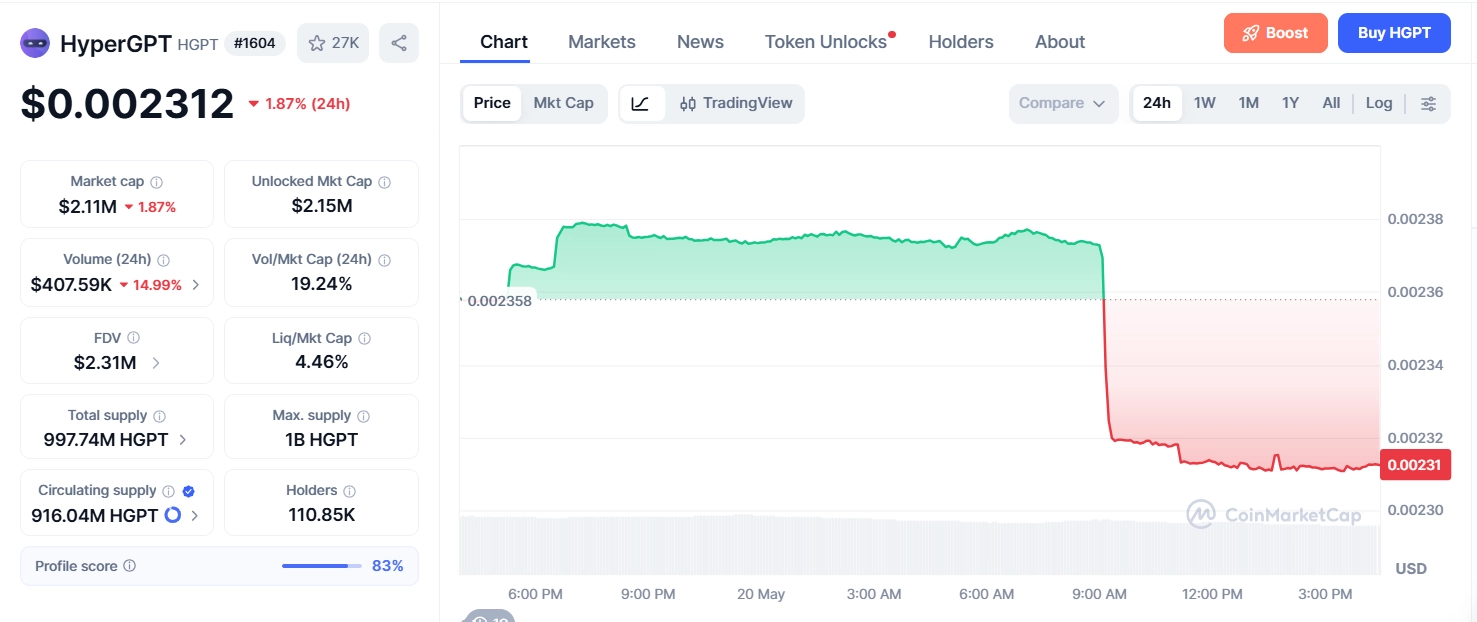Click the 110.85K holders value

coord(322,515)
